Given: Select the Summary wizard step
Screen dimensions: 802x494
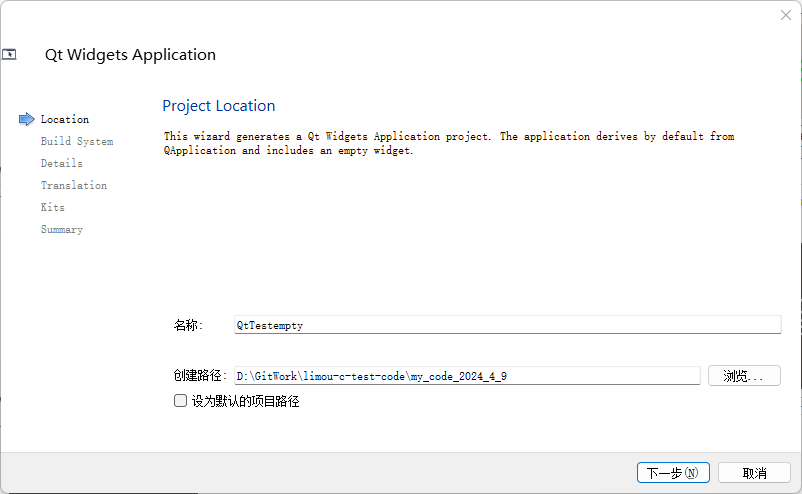Looking at the screenshot, I should [x=62, y=229].
